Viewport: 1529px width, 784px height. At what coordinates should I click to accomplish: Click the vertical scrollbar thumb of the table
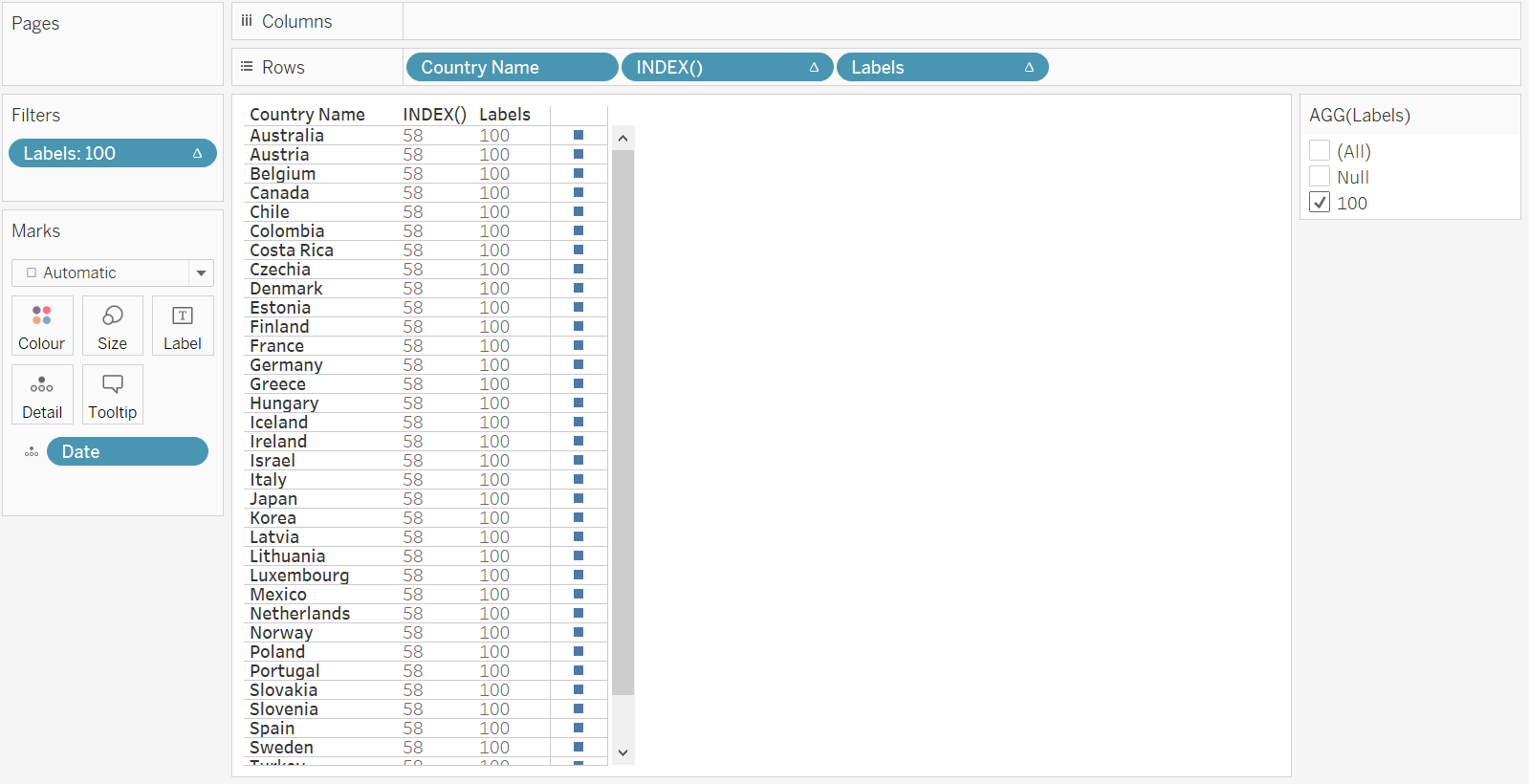pyautogui.click(x=623, y=423)
